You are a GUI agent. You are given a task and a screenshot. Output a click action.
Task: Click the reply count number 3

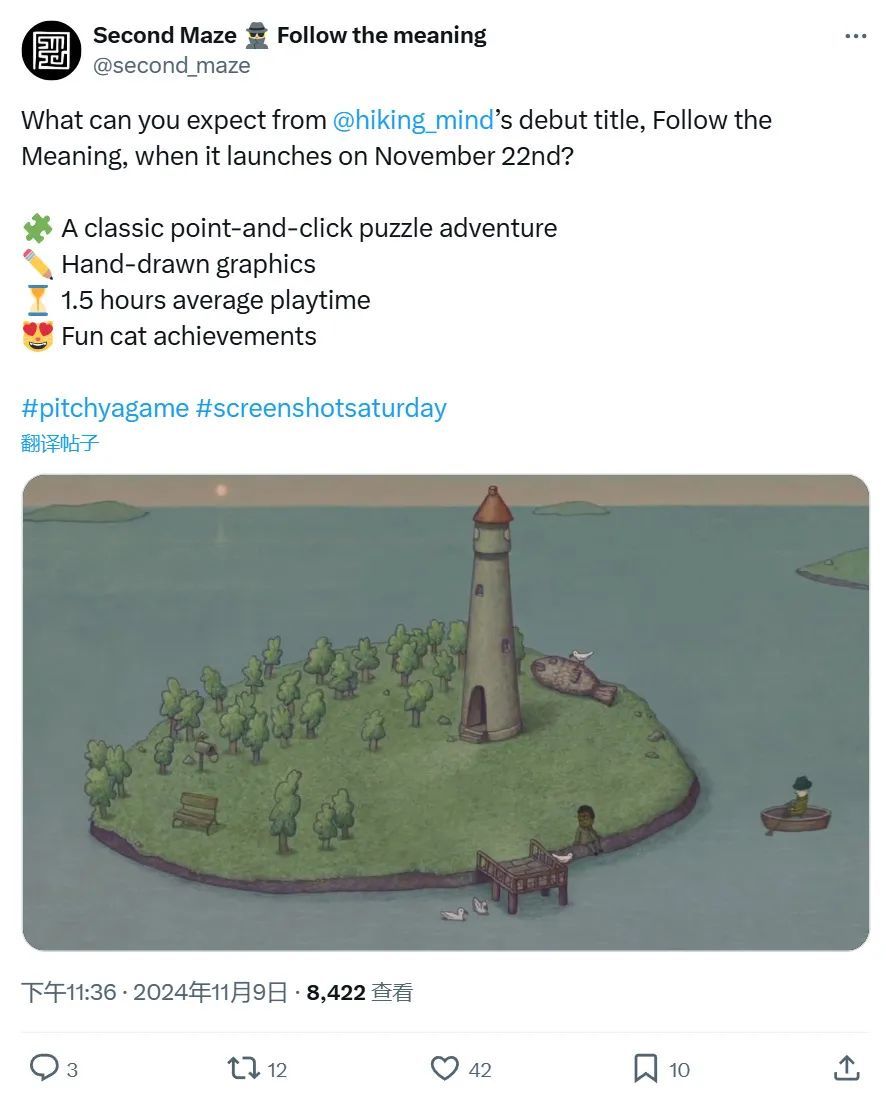[72, 1070]
